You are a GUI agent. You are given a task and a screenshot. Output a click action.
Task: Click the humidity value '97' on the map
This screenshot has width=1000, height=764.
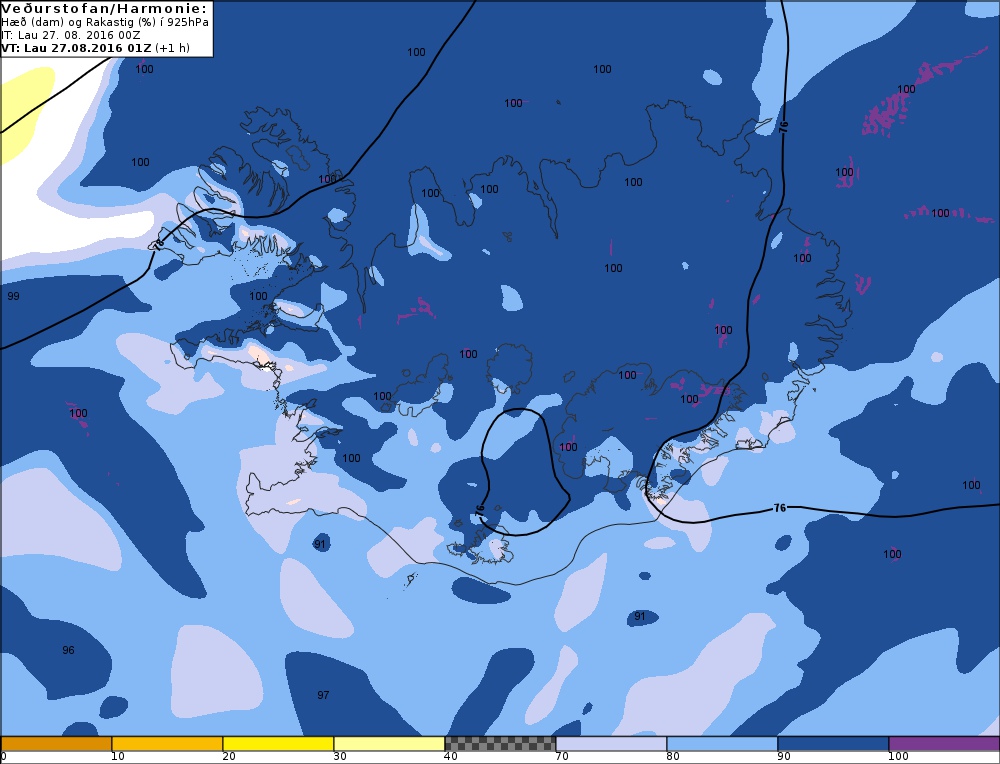323,694
